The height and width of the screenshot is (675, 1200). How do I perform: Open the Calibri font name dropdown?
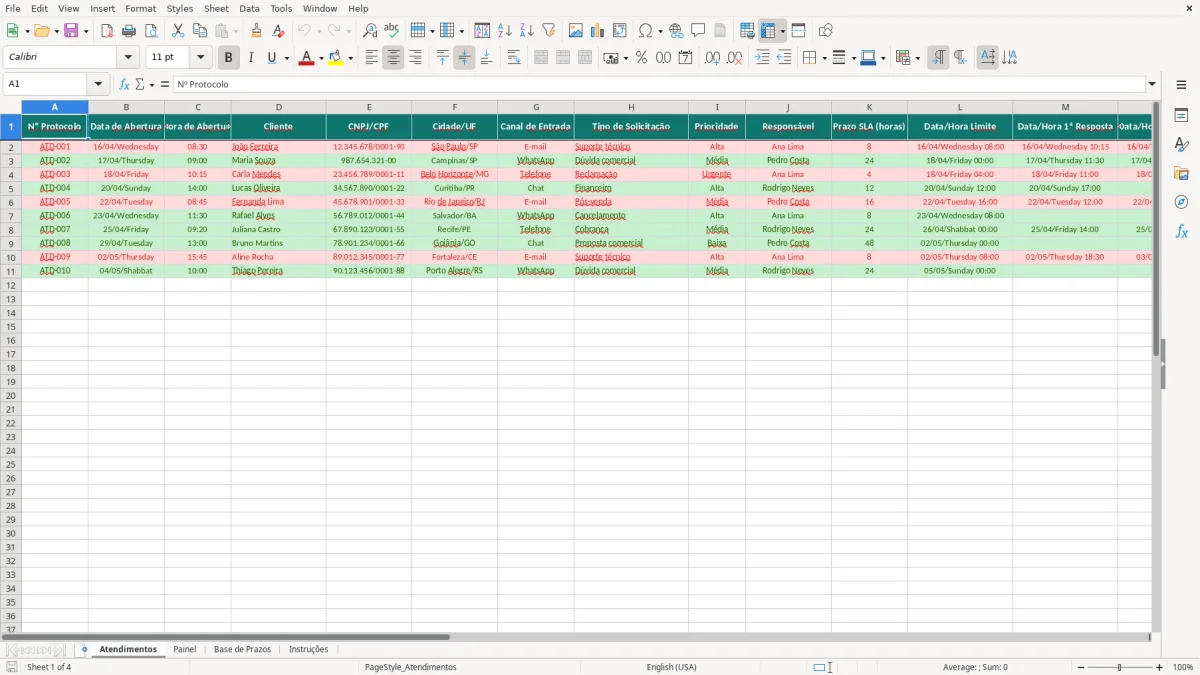coord(128,58)
